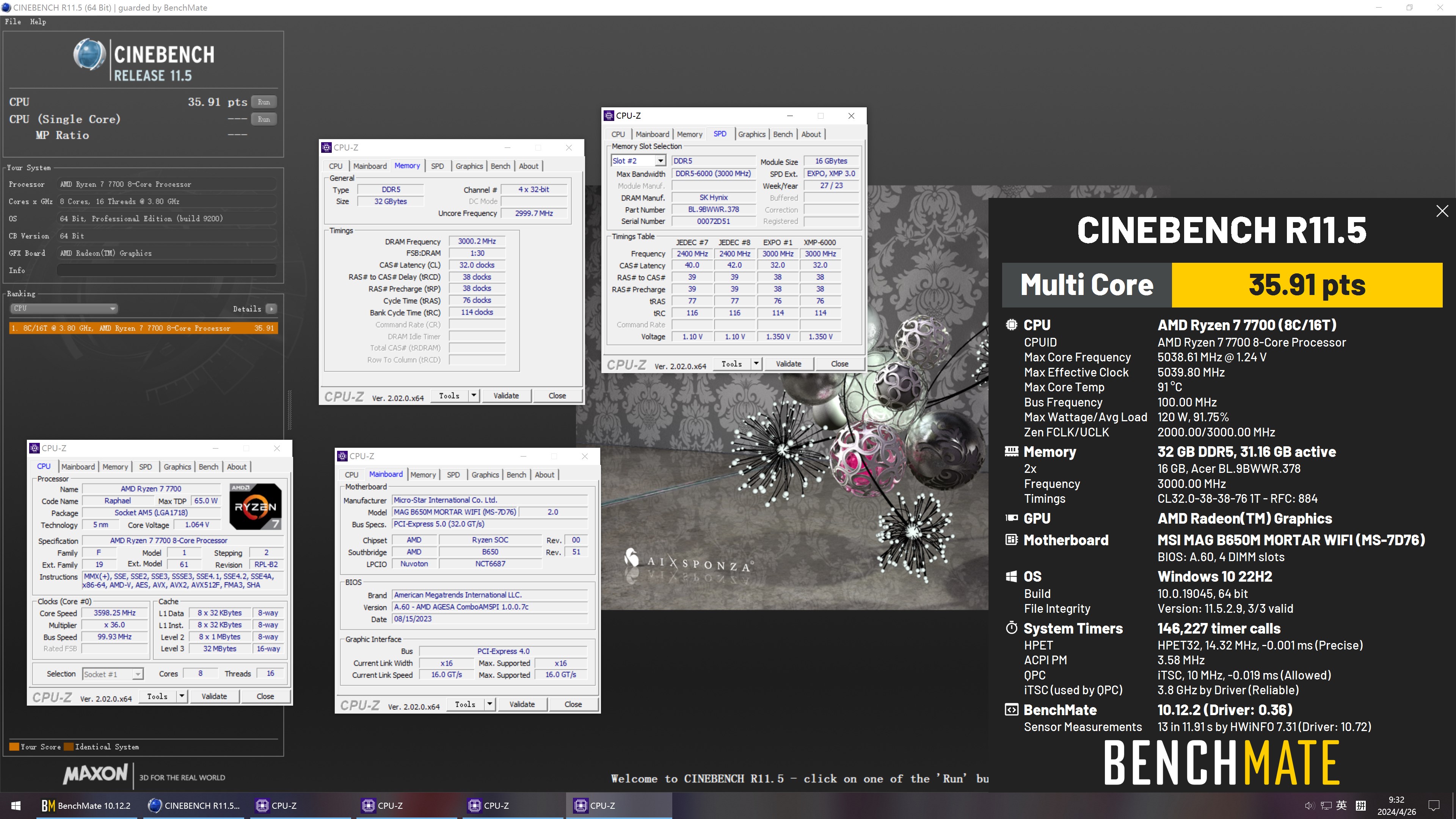Click Validate in SPD CPU-Z window
Screen dimensions: 1456x819
[789, 364]
